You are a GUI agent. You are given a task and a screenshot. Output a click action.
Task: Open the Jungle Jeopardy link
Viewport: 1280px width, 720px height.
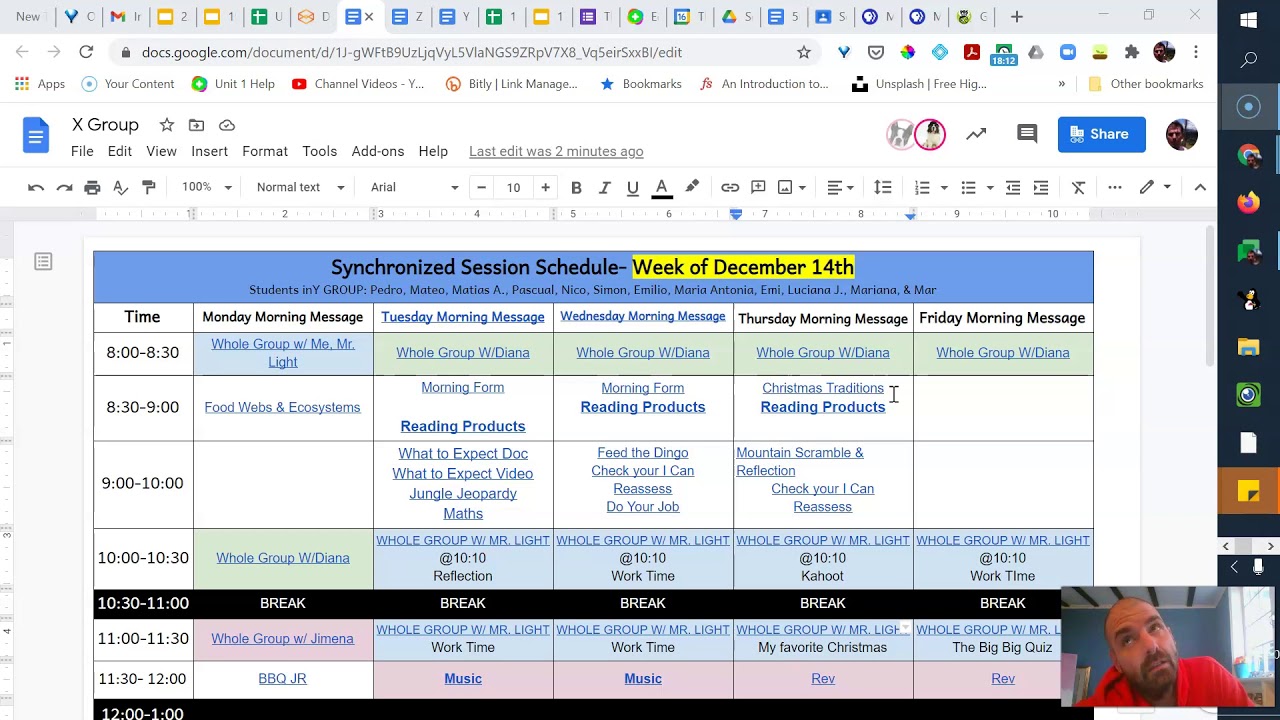tap(463, 493)
